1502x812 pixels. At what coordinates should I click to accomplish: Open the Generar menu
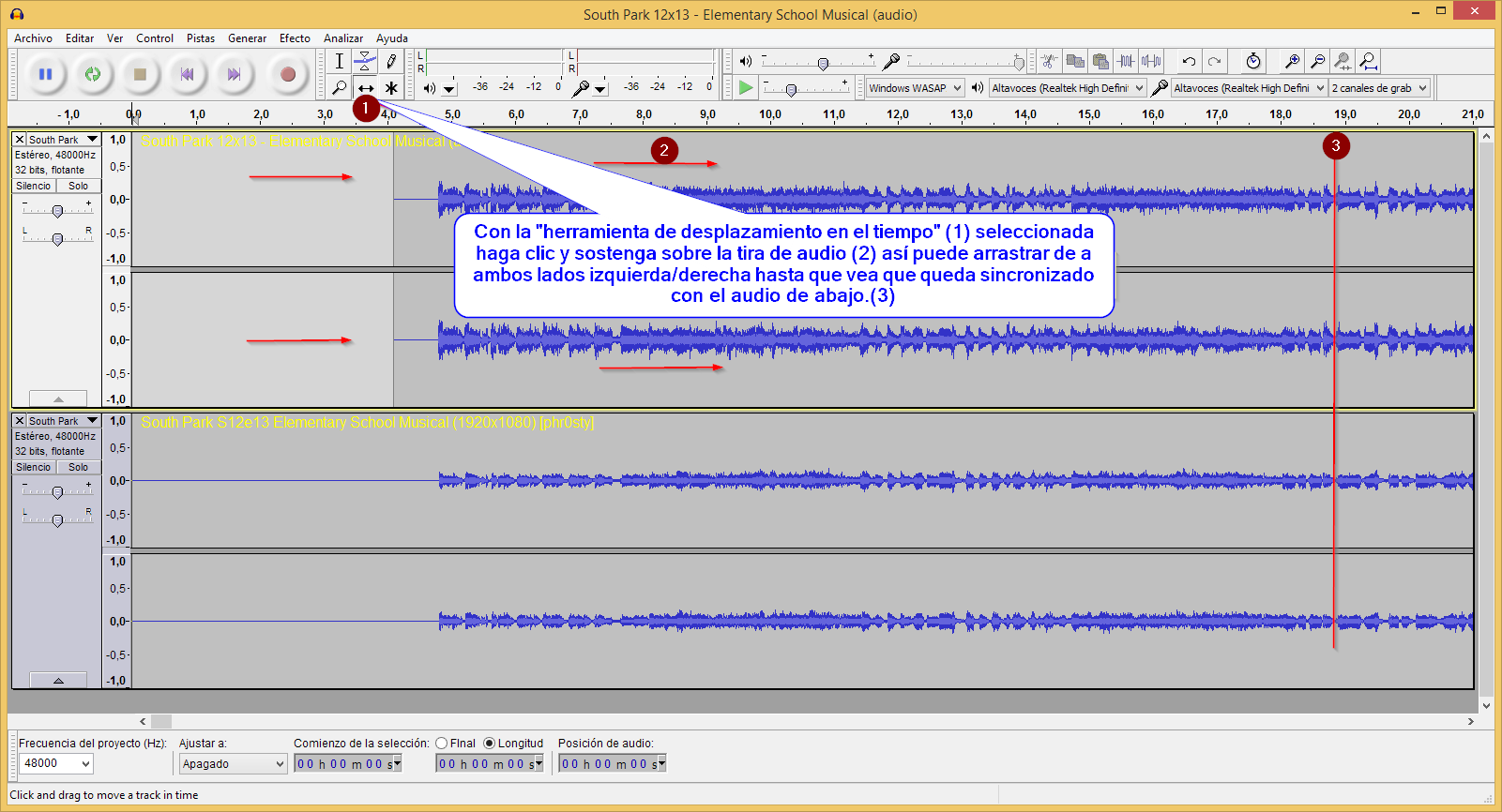click(247, 38)
